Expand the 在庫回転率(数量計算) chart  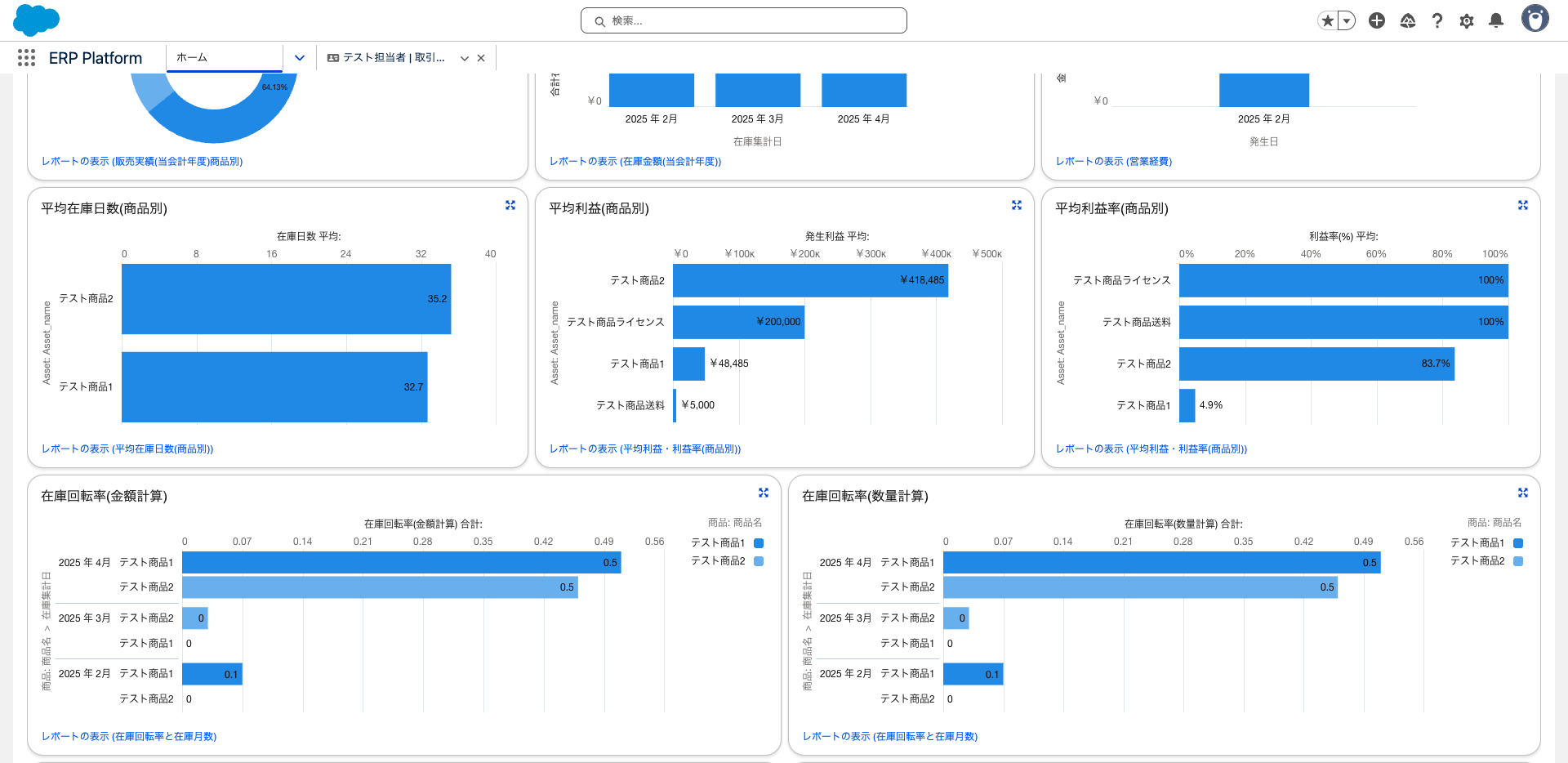coord(1523,493)
